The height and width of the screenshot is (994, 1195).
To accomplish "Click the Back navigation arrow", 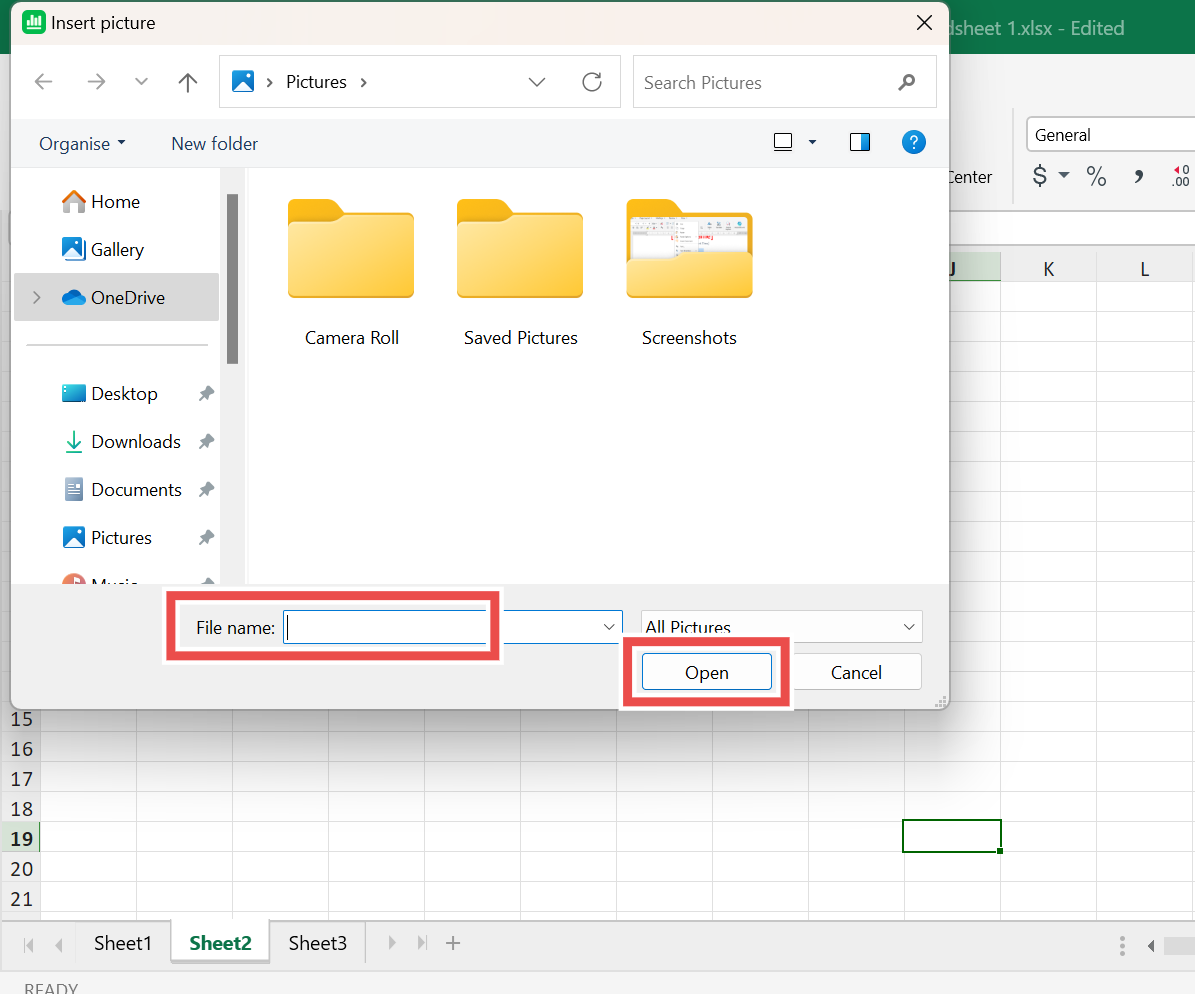I will tap(43, 82).
